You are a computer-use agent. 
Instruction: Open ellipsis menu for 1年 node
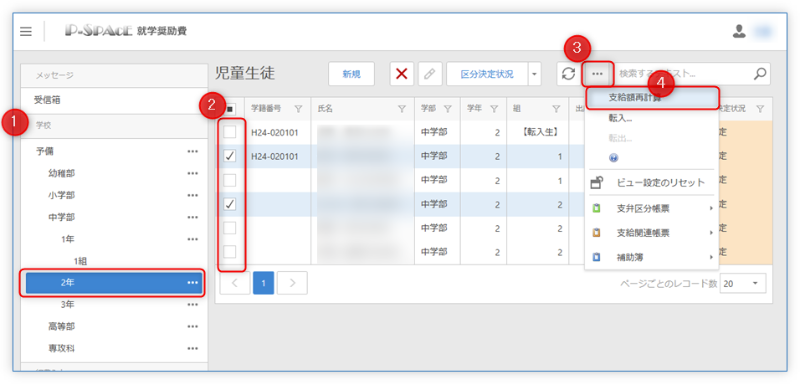click(192, 239)
